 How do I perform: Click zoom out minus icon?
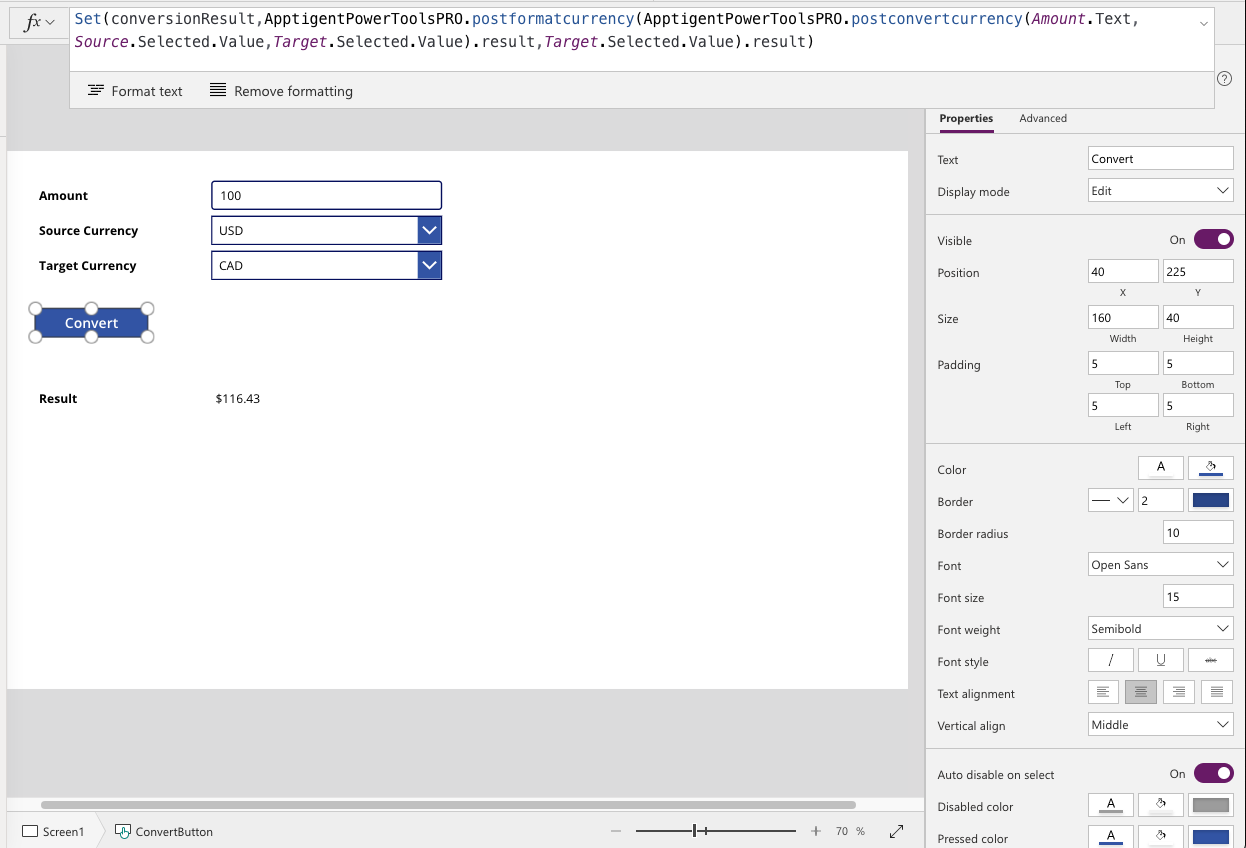click(616, 831)
